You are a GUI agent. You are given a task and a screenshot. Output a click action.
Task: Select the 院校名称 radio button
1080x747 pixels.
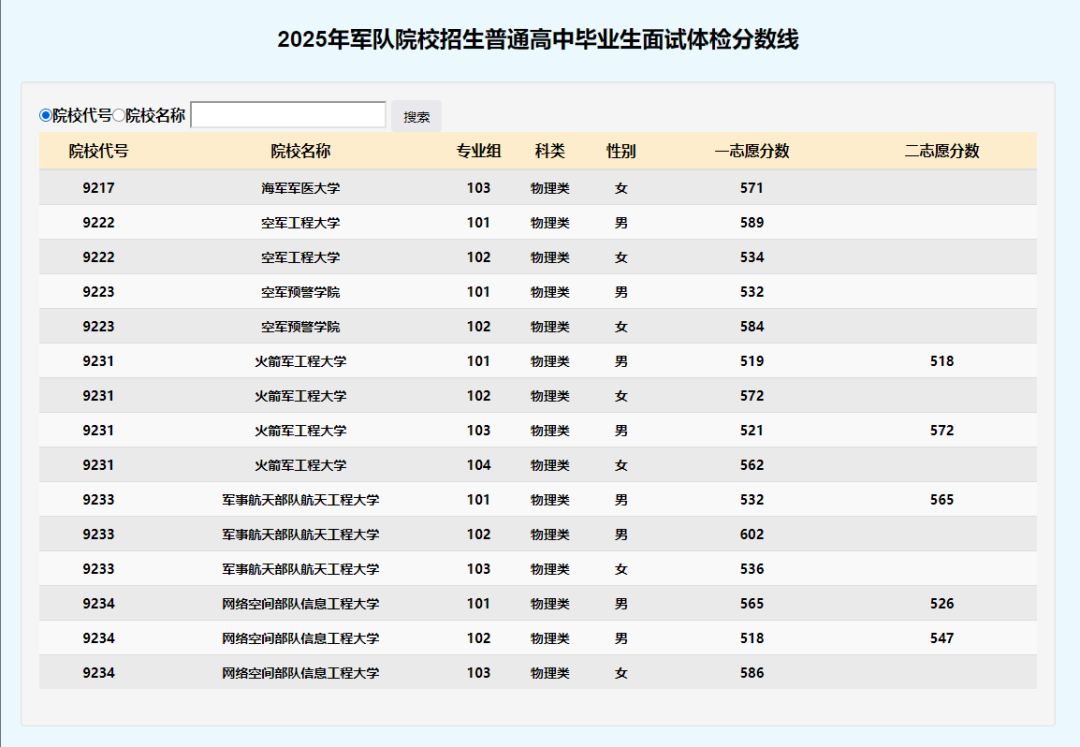tap(118, 115)
